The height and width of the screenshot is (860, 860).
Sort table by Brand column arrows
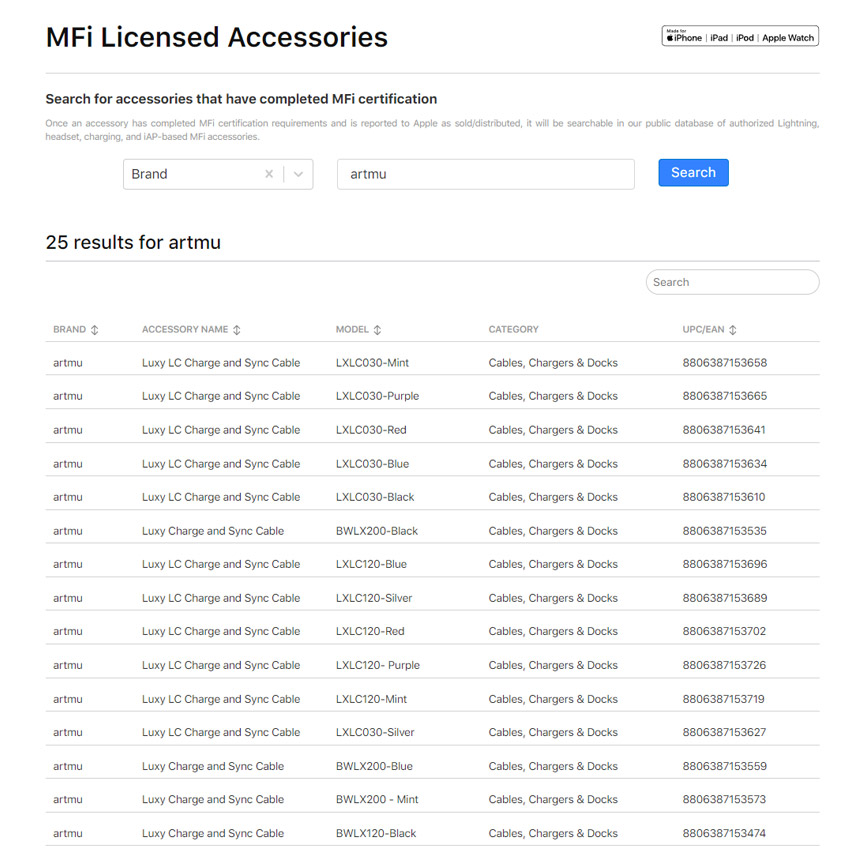point(94,330)
